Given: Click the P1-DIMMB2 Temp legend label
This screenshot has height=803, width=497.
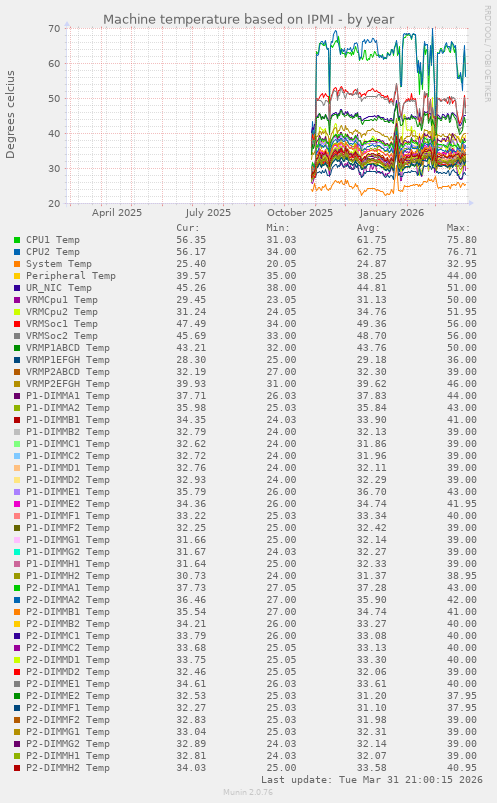Looking at the screenshot, I should click(68, 432).
